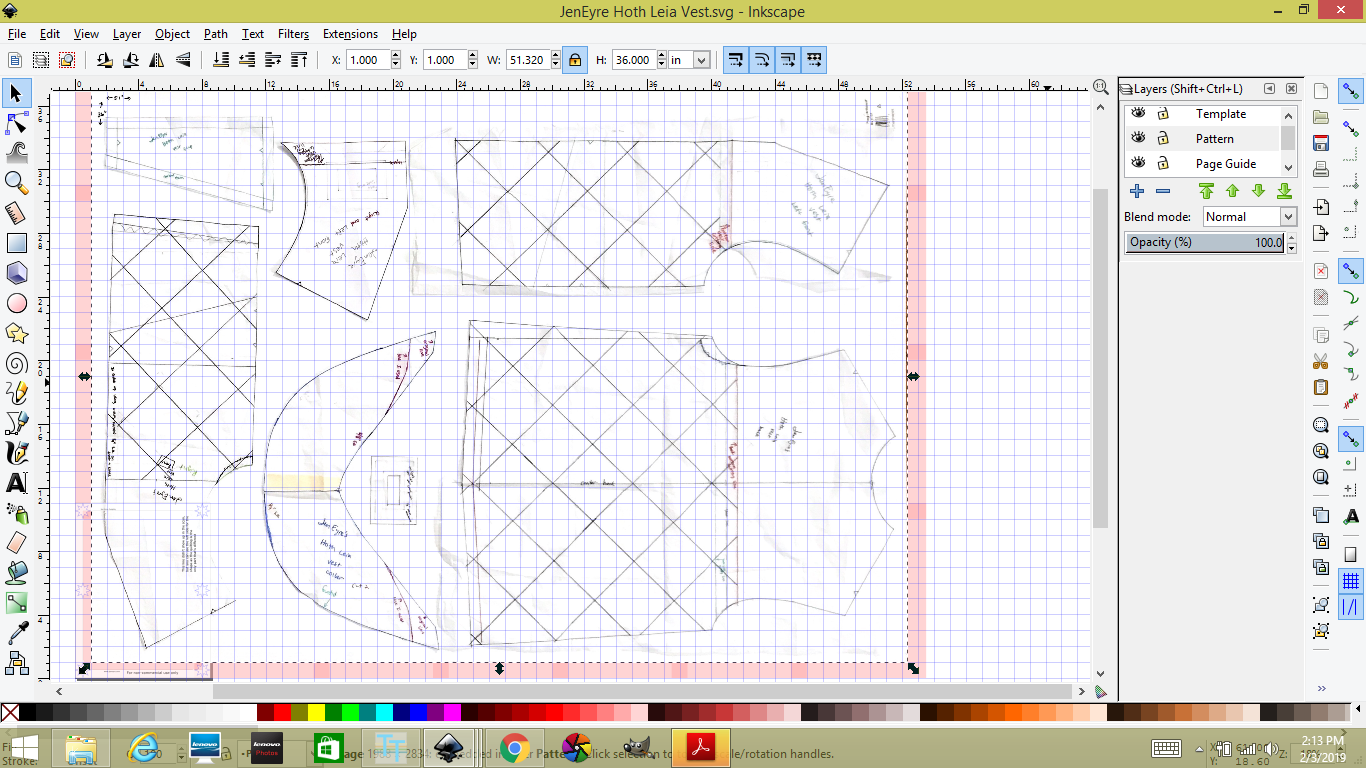This screenshot has height=768, width=1366.
Task: Add a new layer with plus button
Action: (x=1137, y=191)
